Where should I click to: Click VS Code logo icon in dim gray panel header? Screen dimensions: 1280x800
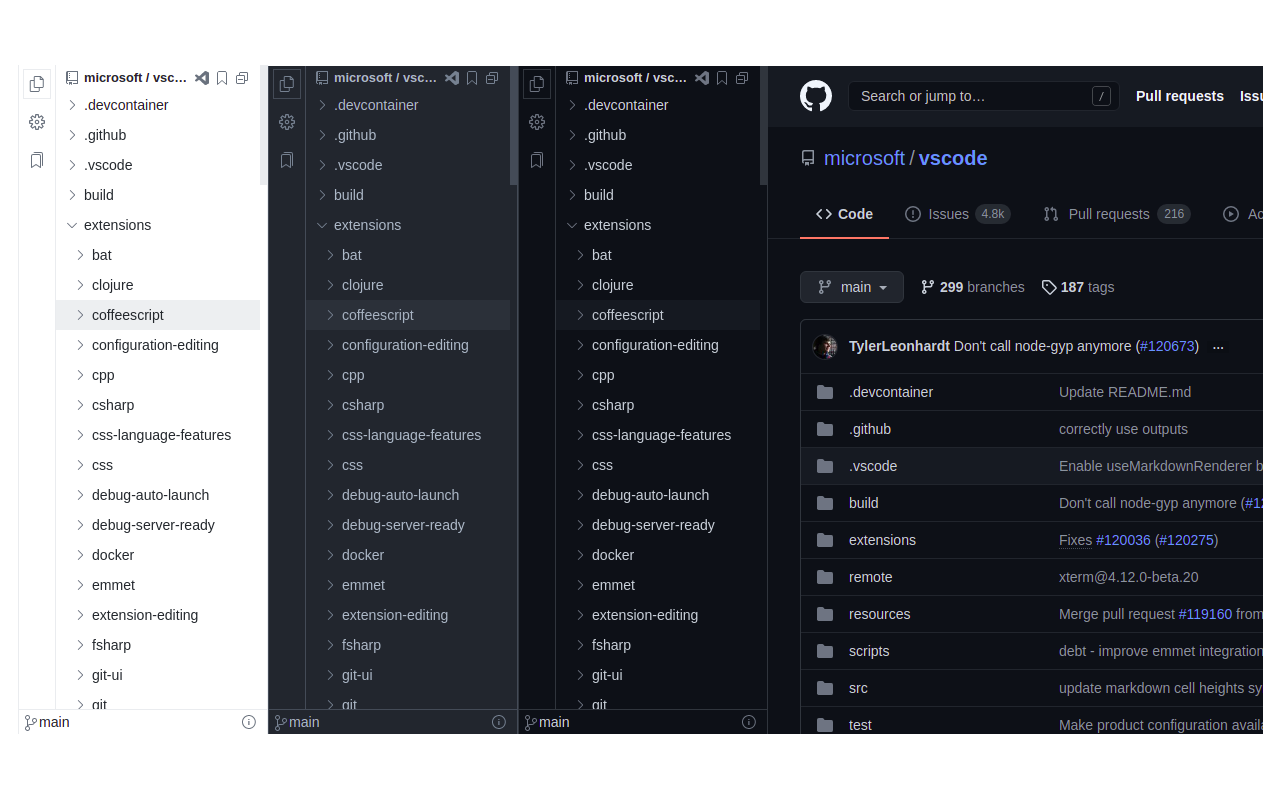click(x=452, y=78)
